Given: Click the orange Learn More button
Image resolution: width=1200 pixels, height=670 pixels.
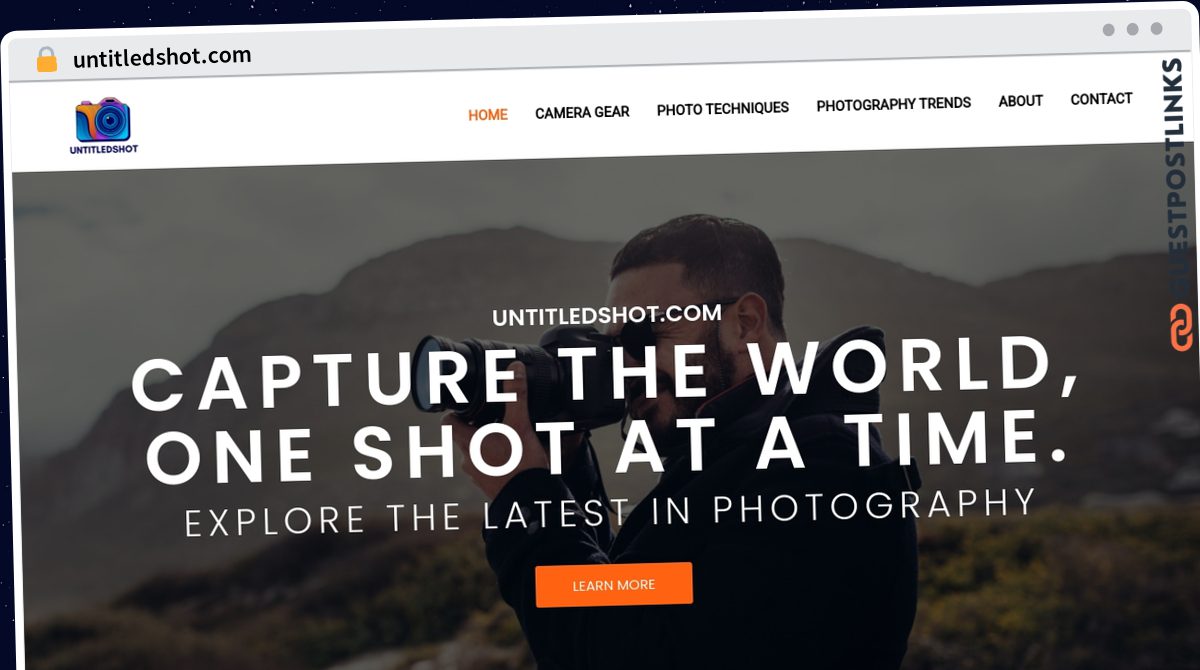Looking at the screenshot, I should 614,585.
